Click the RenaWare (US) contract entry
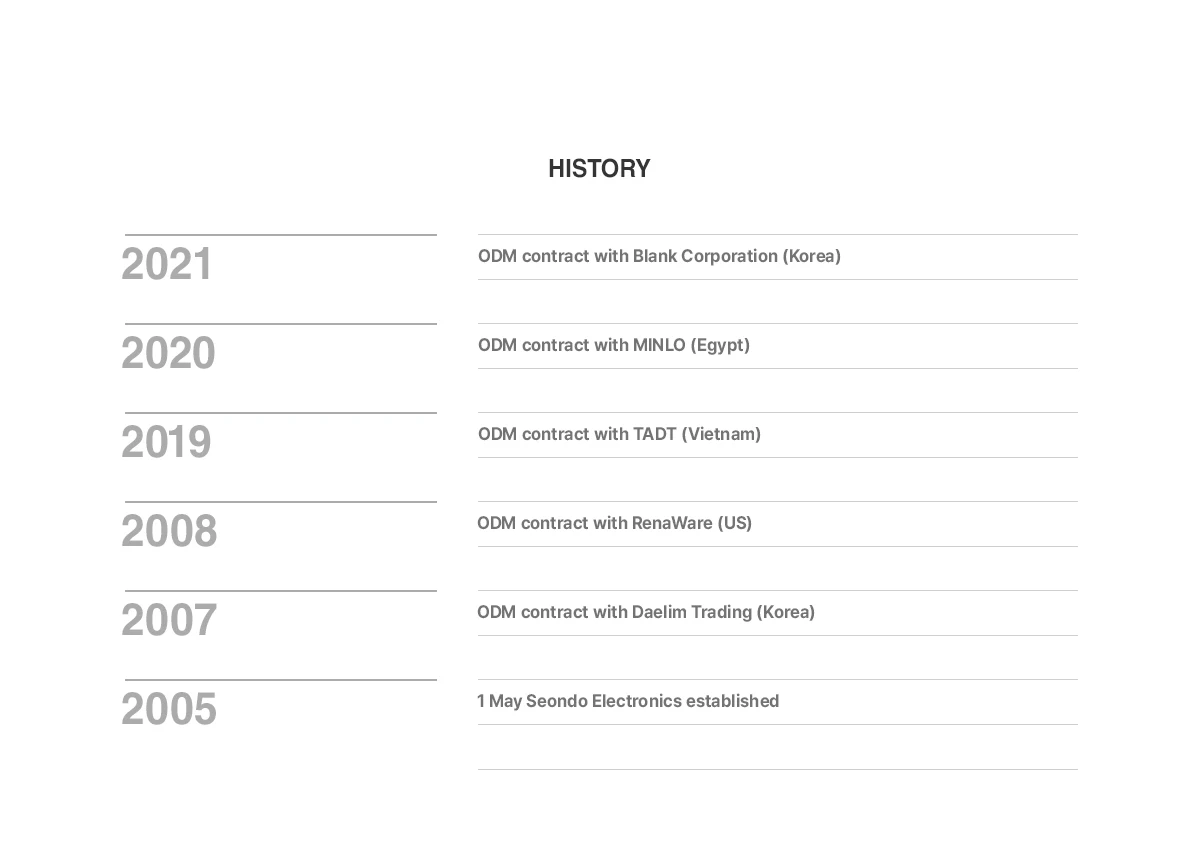This screenshot has width=1200, height=868. [x=614, y=523]
